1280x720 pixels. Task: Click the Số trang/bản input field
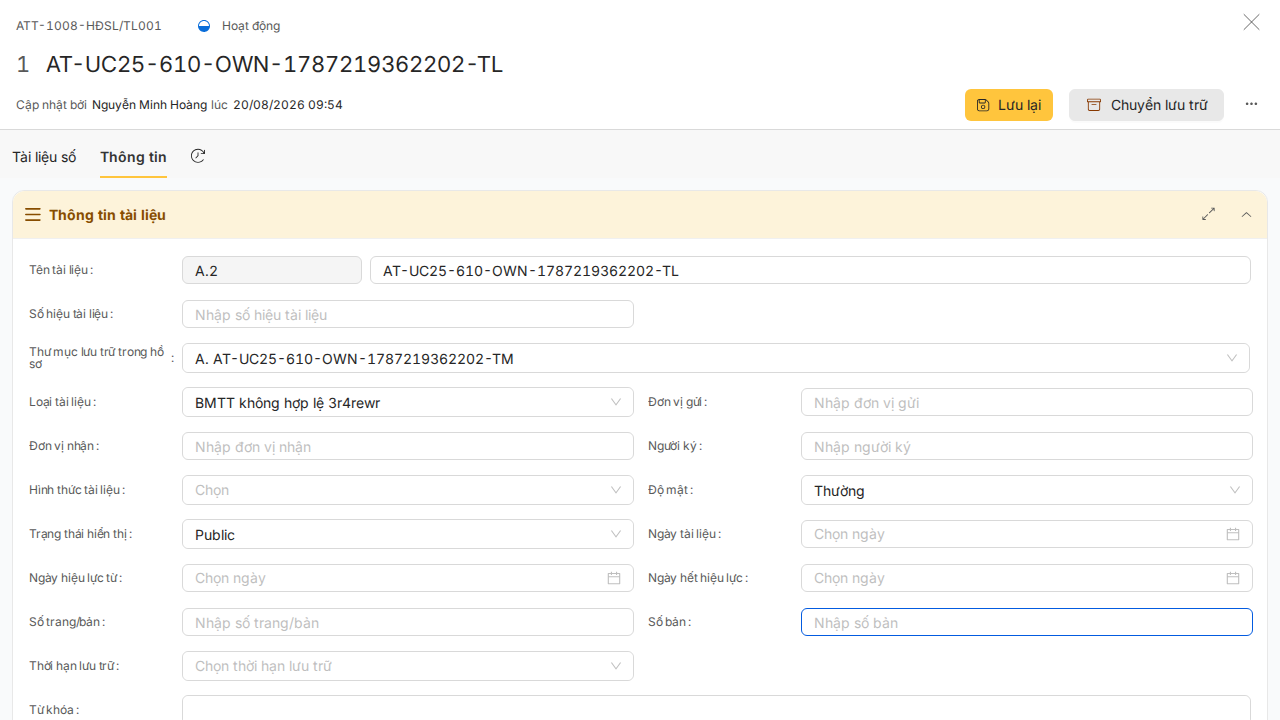click(408, 622)
